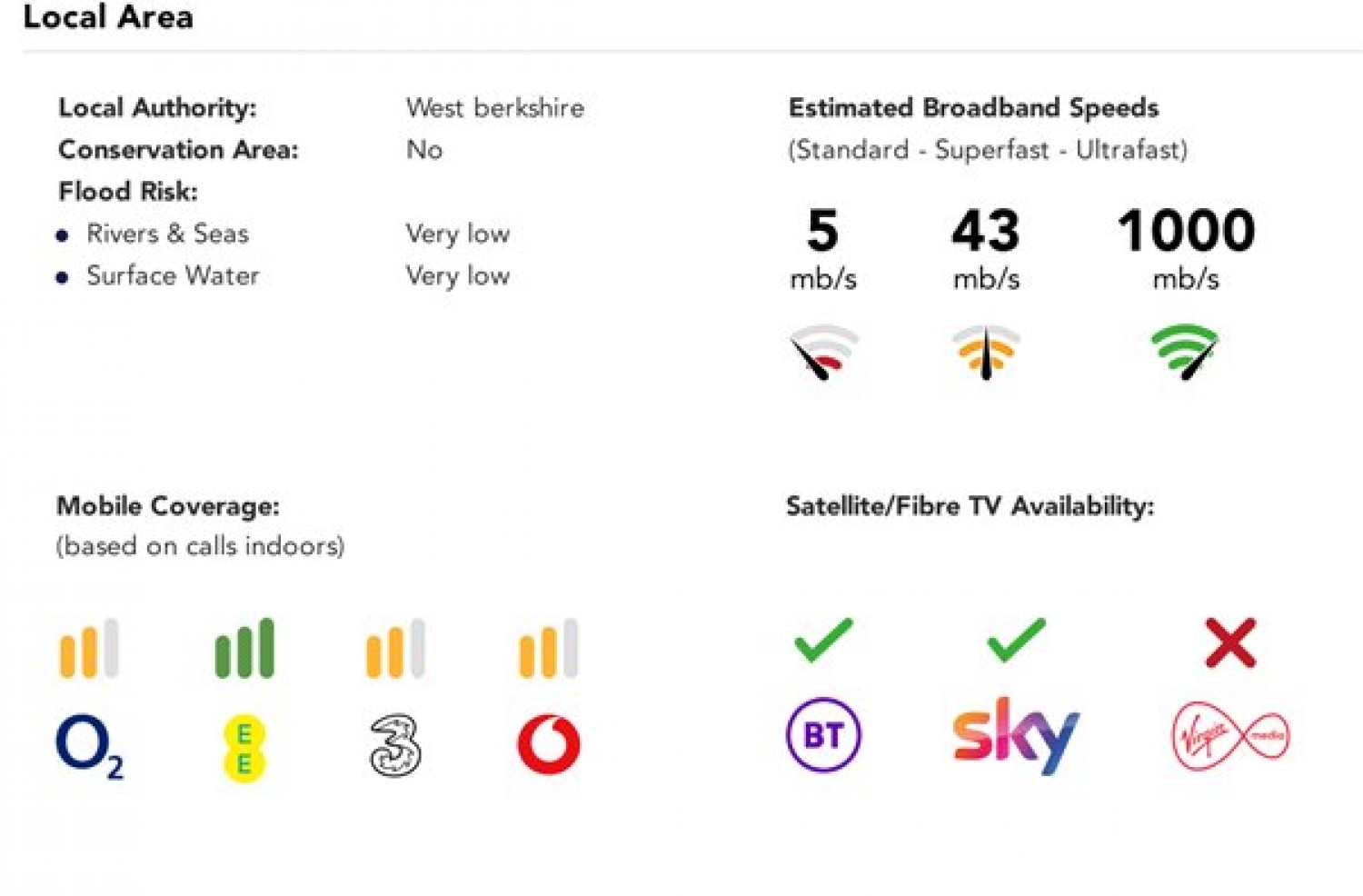Click the West berkshire local authority text

coord(495,108)
